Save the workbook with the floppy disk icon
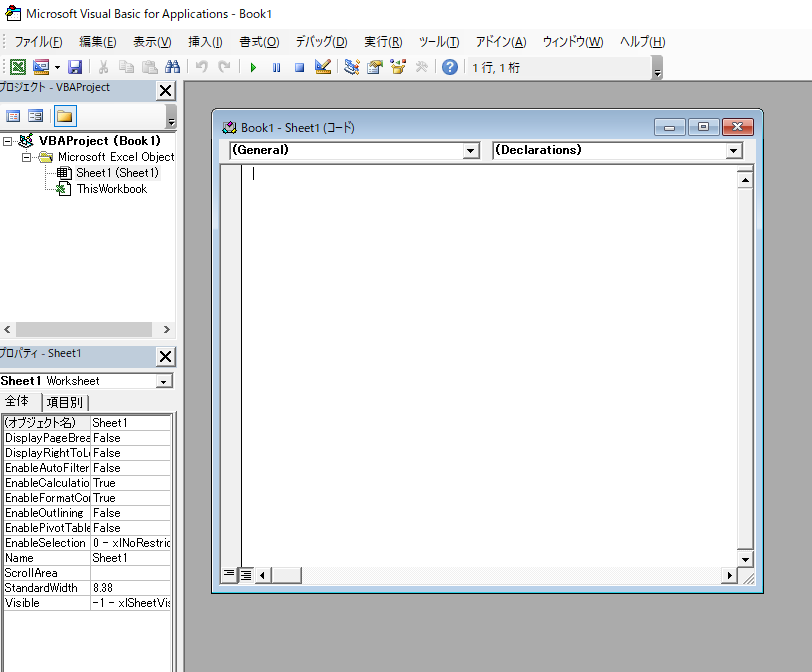The width and height of the screenshot is (812, 672). click(x=75, y=67)
